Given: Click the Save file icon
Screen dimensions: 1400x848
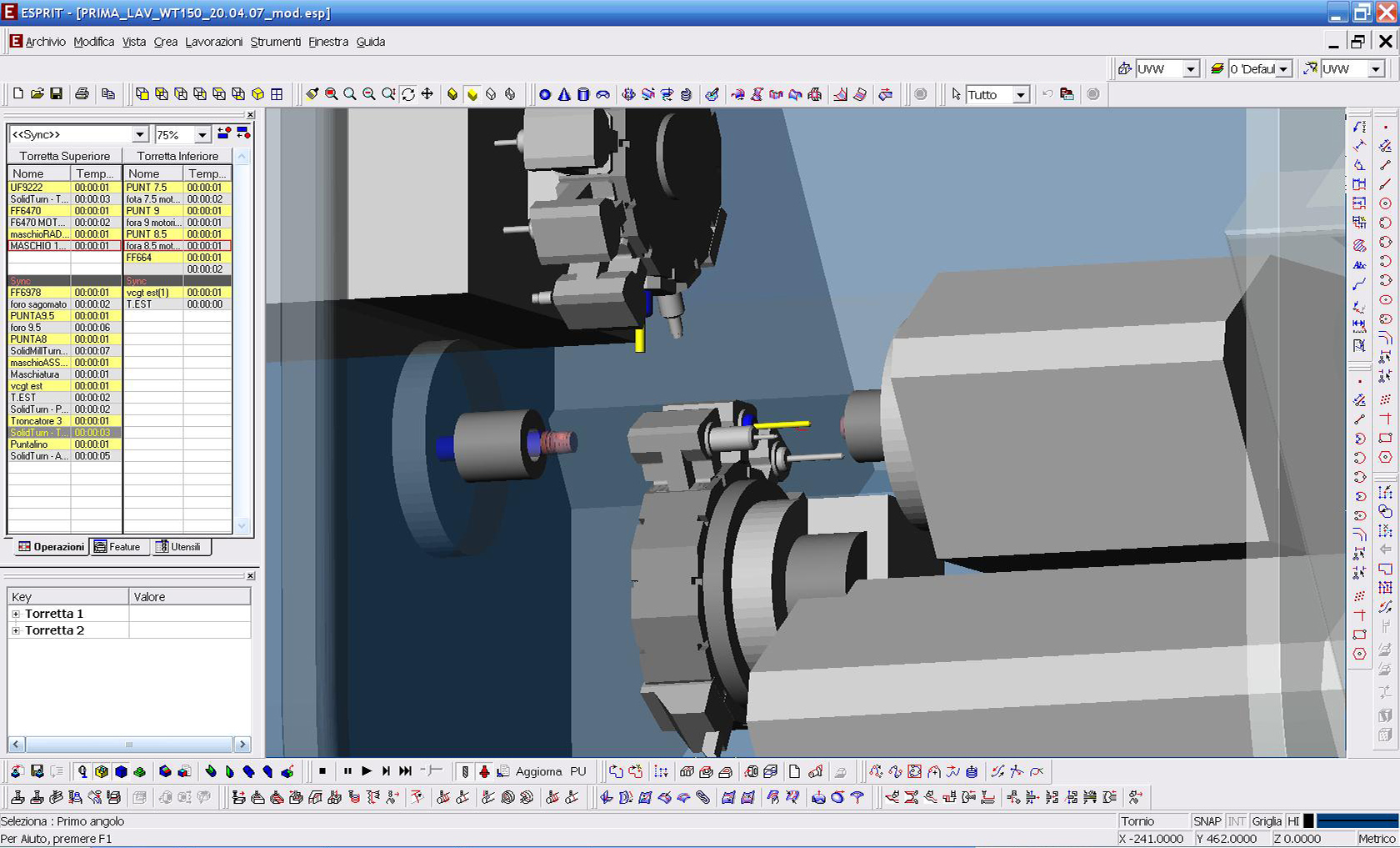Looking at the screenshot, I should (56, 94).
